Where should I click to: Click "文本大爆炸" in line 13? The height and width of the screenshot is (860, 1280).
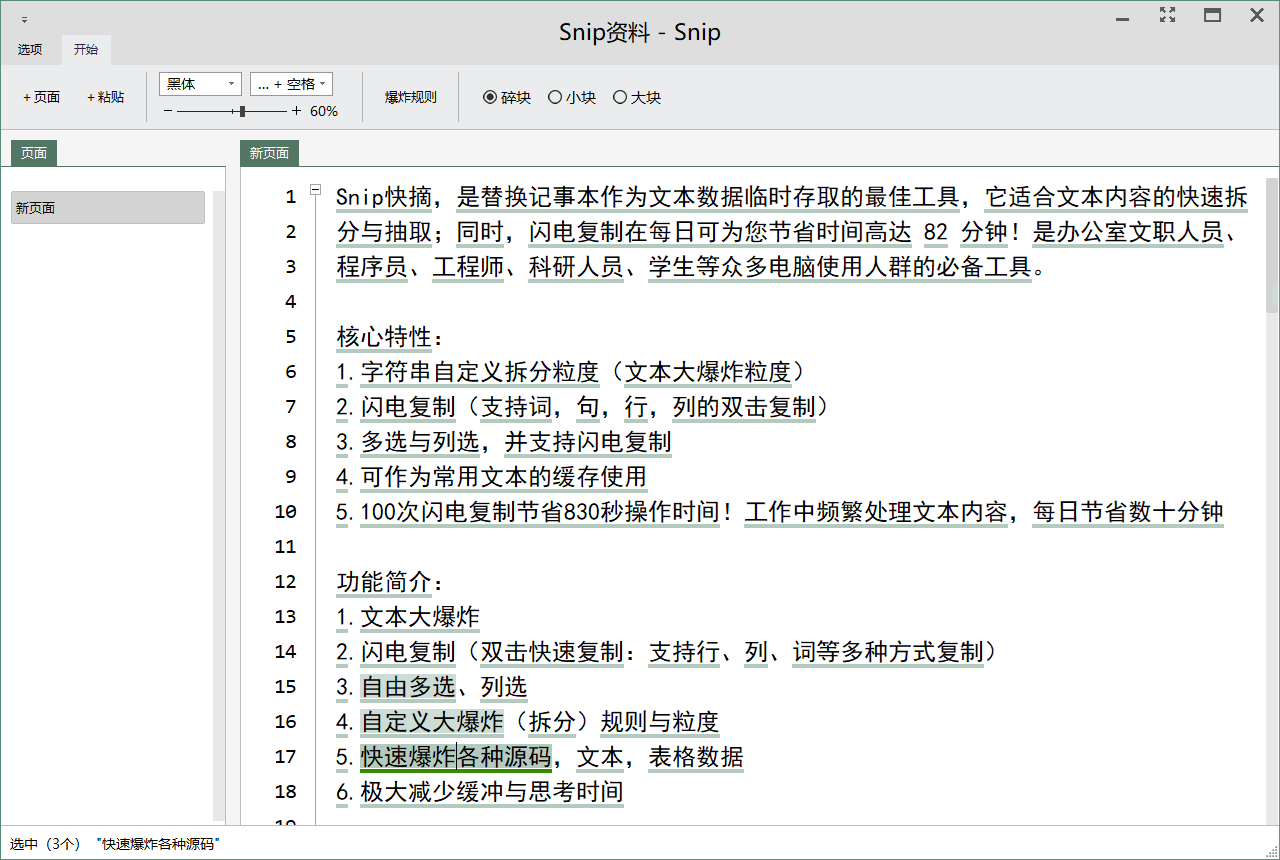pos(421,617)
